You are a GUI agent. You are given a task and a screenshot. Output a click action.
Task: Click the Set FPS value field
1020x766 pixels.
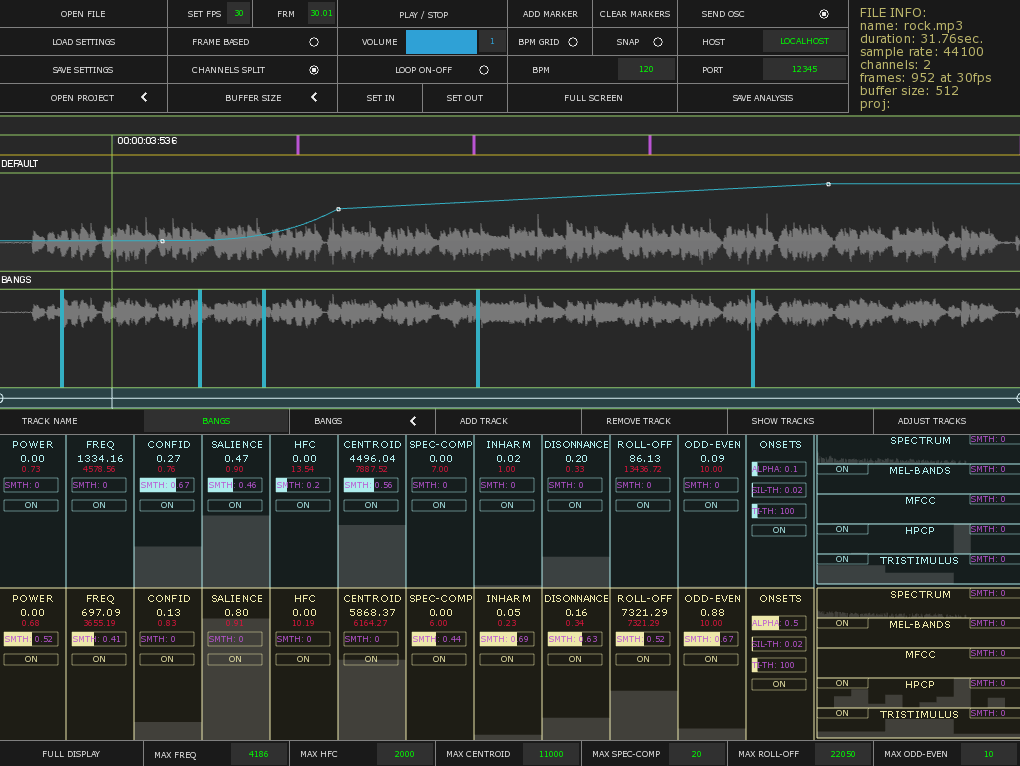pyautogui.click(x=239, y=14)
